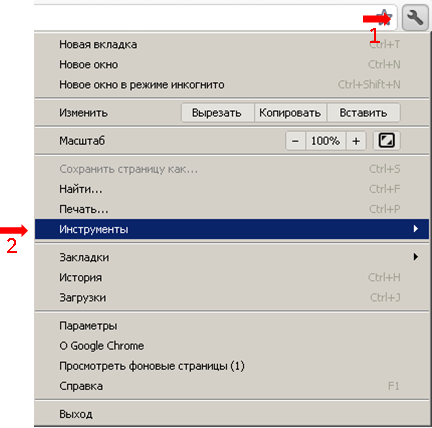Open Параметры menu item

(231, 326)
